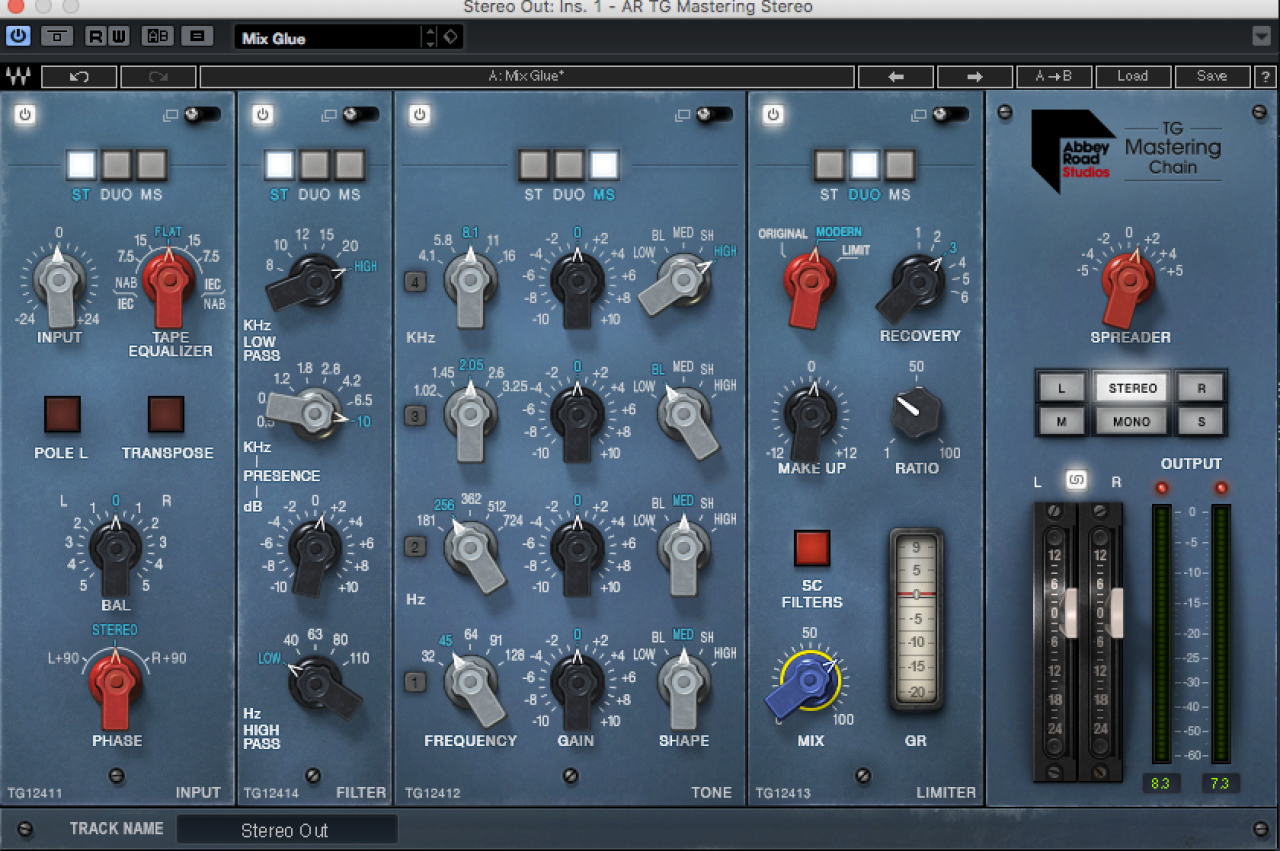The image size is (1280, 851).
Task: Click the blue MIX knob
Action: pyautogui.click(x=808, y=682)
